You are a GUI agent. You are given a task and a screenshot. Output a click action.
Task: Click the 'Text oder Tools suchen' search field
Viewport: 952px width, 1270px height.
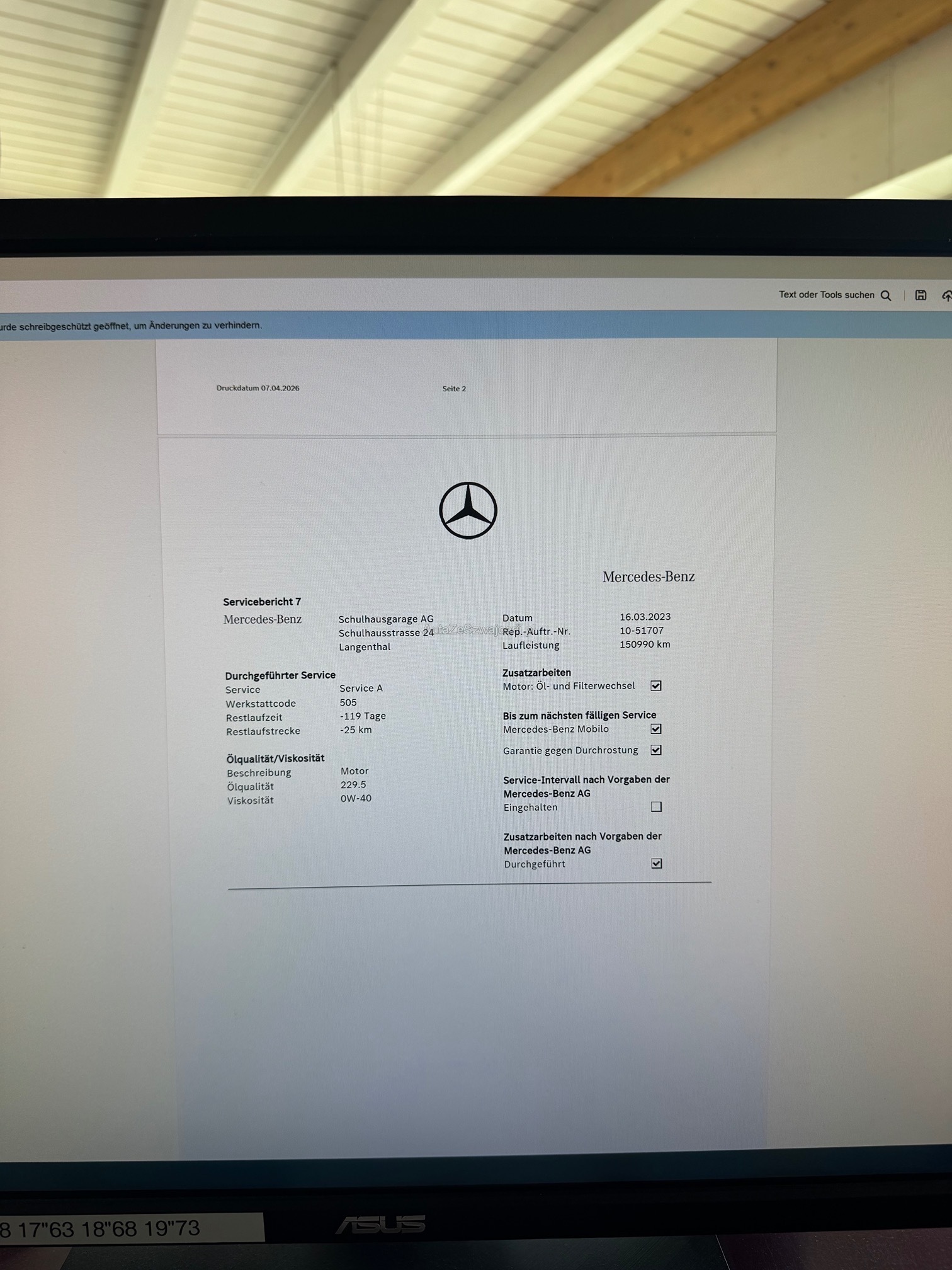(825, 295)
